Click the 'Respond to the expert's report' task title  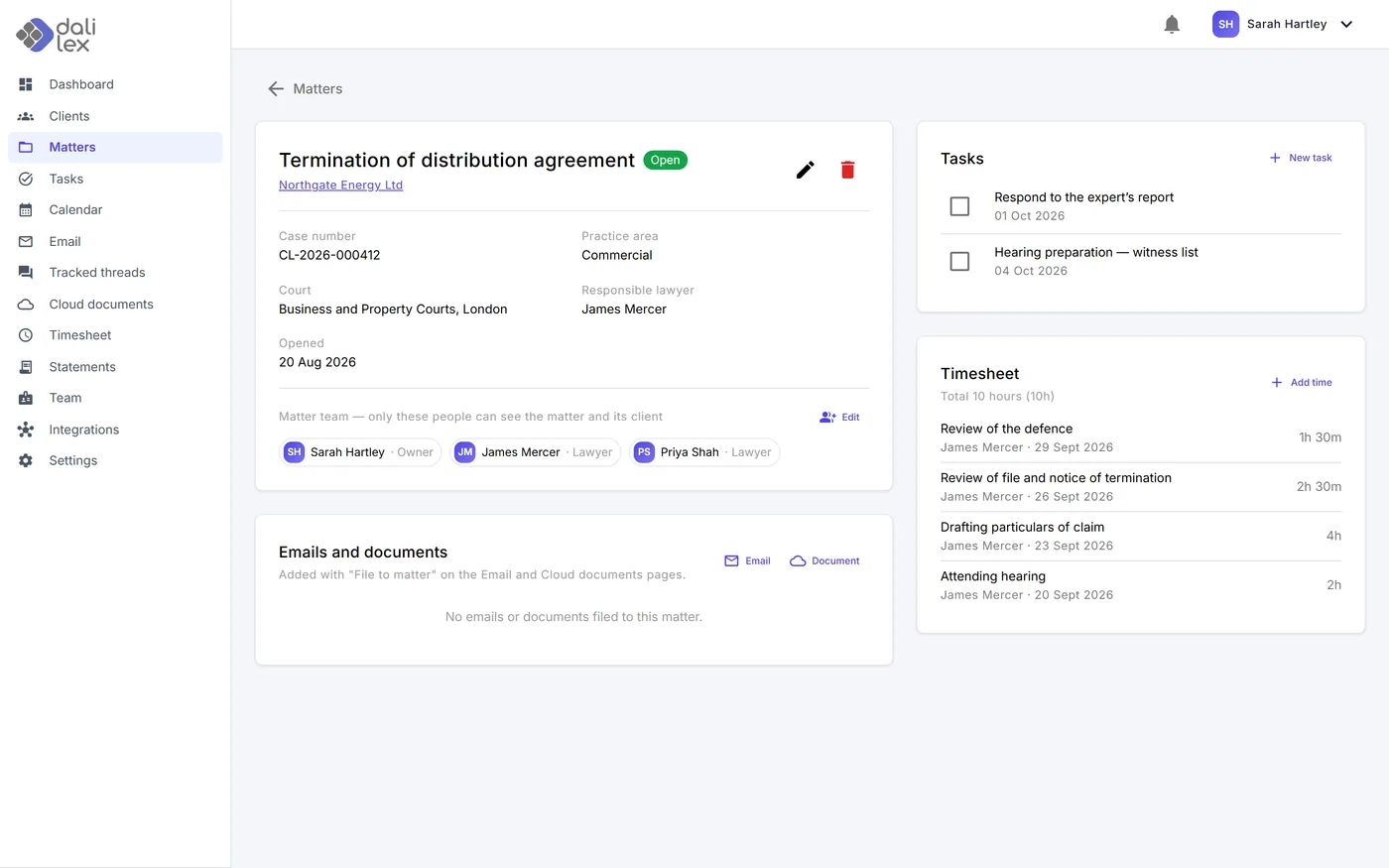pos(1083,197)
